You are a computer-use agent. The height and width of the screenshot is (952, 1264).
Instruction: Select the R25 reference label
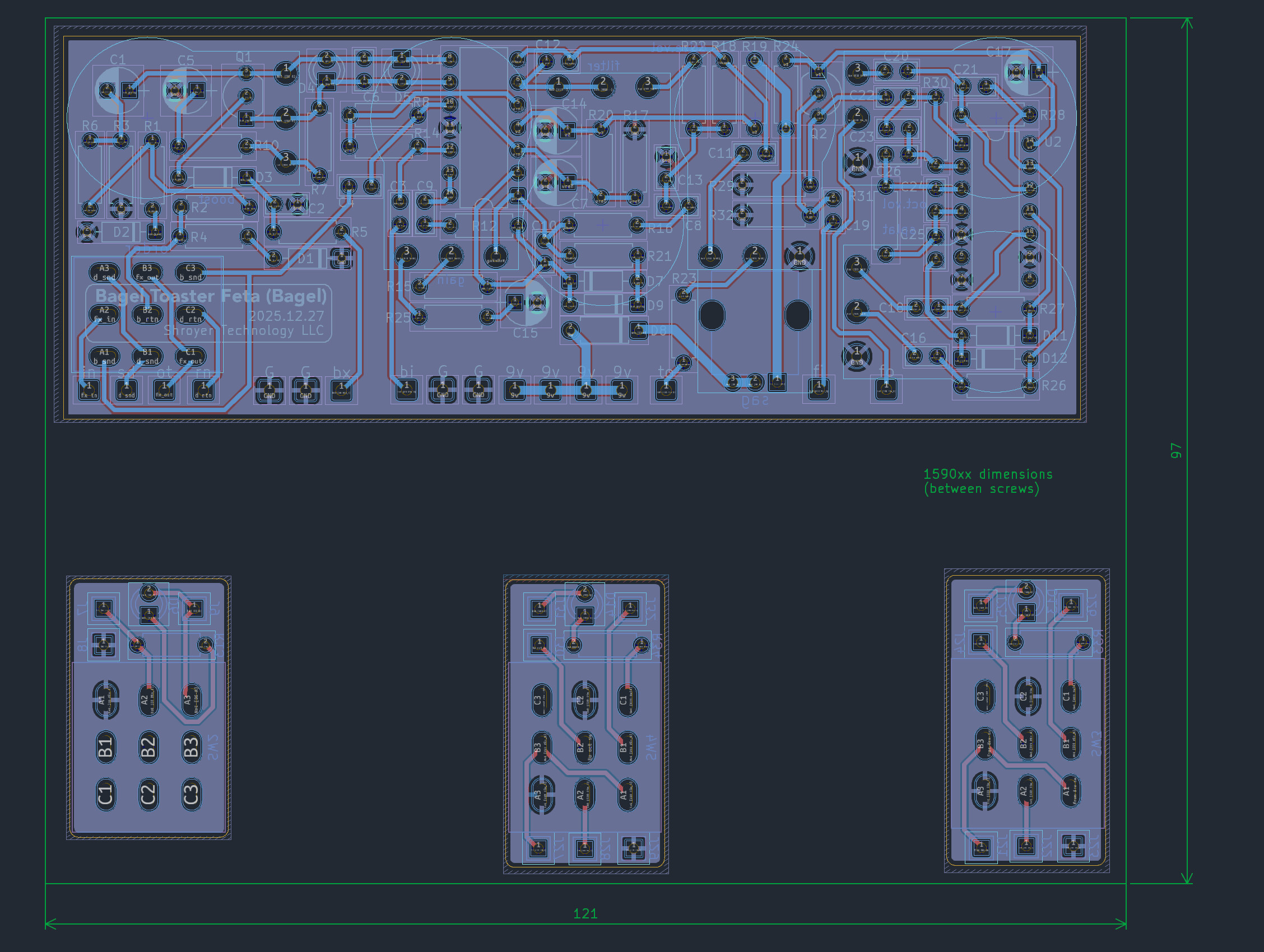pos(398,318)
